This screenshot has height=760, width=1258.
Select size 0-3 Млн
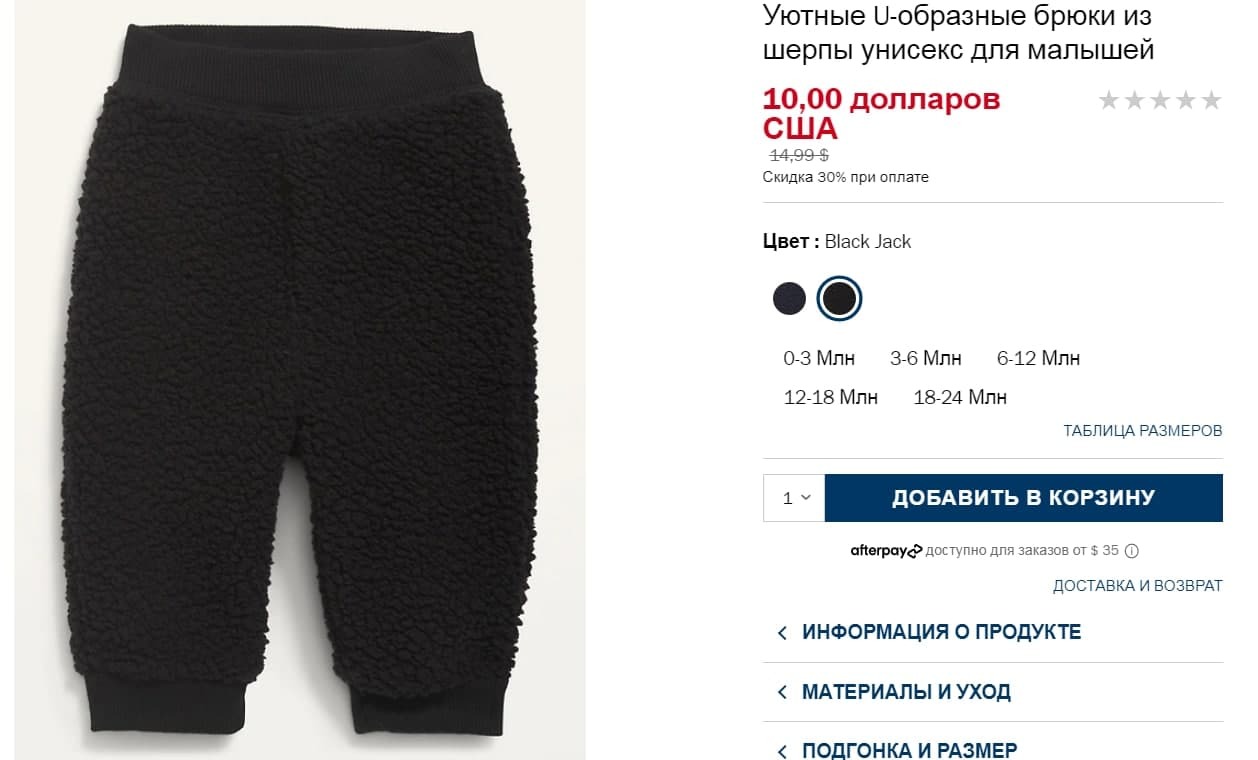[819, 358]
